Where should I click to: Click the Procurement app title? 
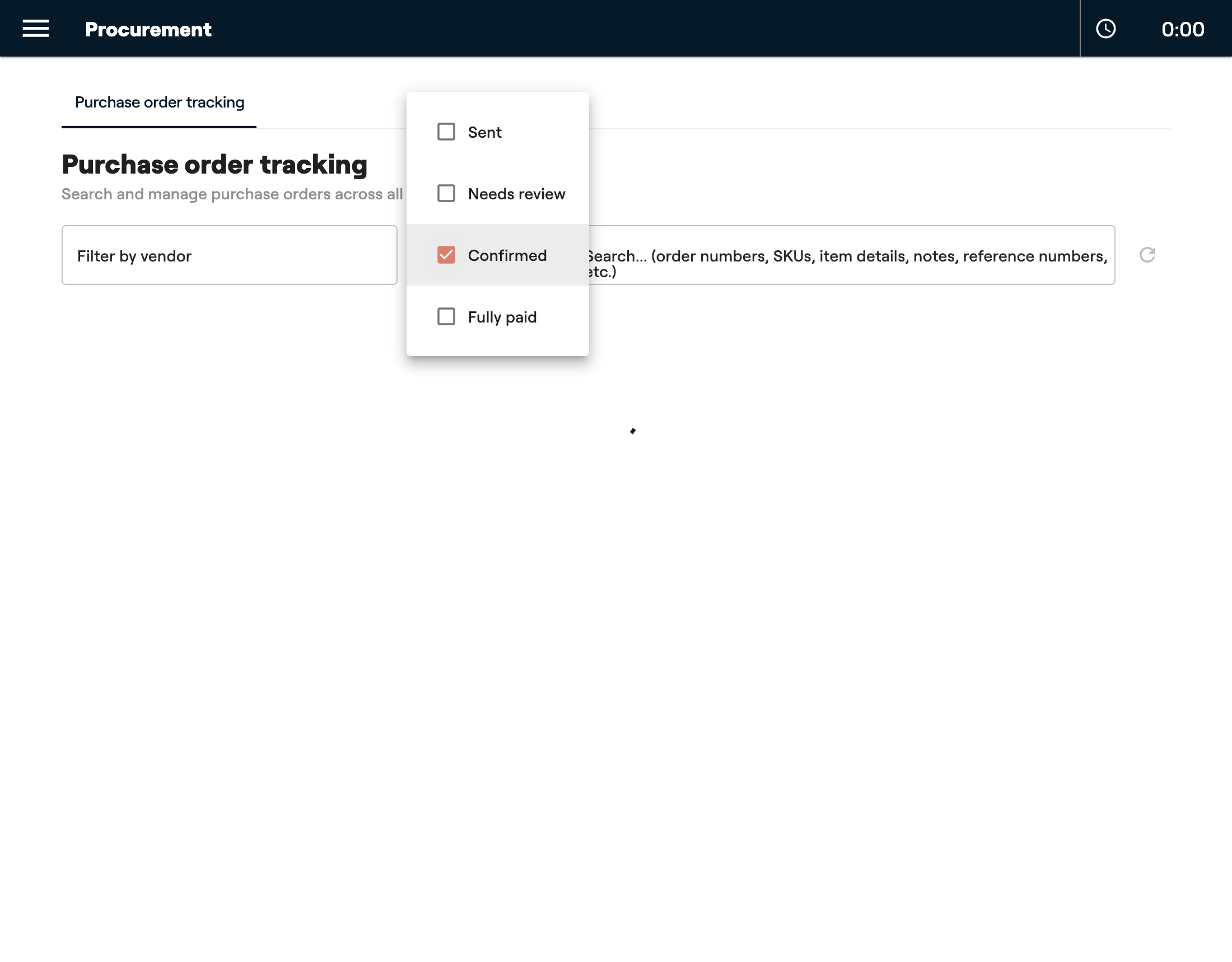click(x=148, y=29)
